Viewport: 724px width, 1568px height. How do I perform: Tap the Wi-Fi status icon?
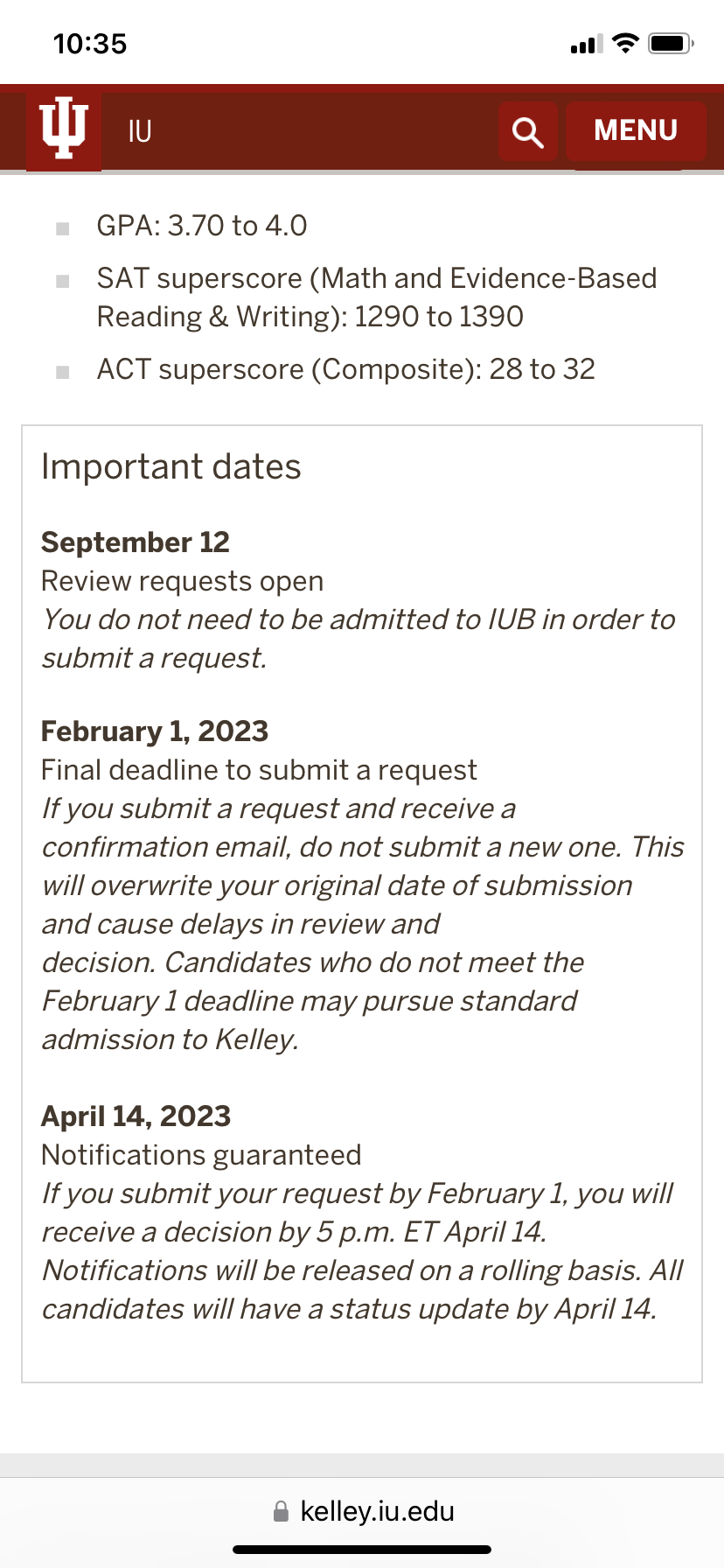click(x=625, y=43)
